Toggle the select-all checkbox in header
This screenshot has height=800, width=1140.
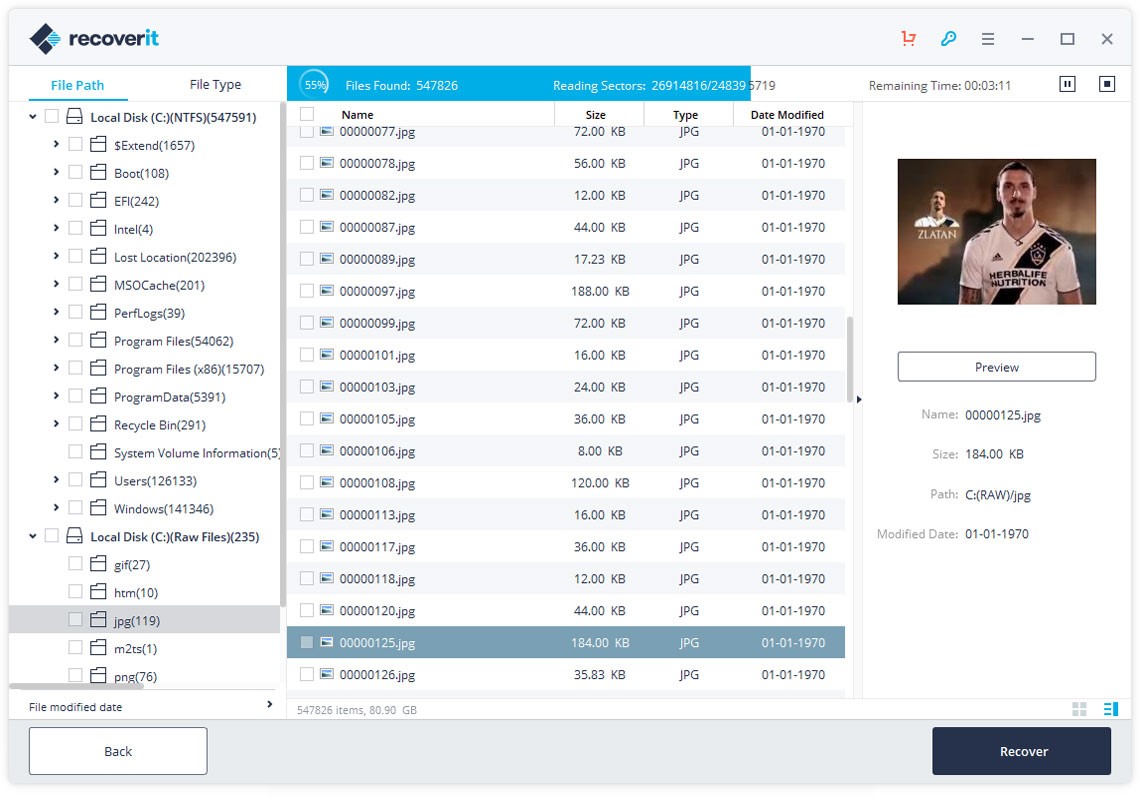pyautogui.click(x=307, y=114)
